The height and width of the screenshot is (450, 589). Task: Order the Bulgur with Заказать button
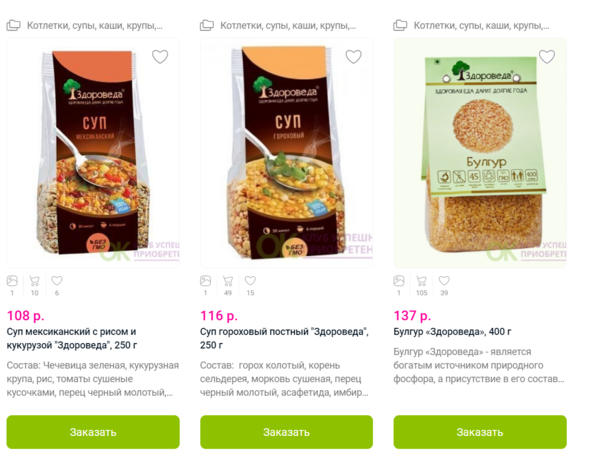480,432
